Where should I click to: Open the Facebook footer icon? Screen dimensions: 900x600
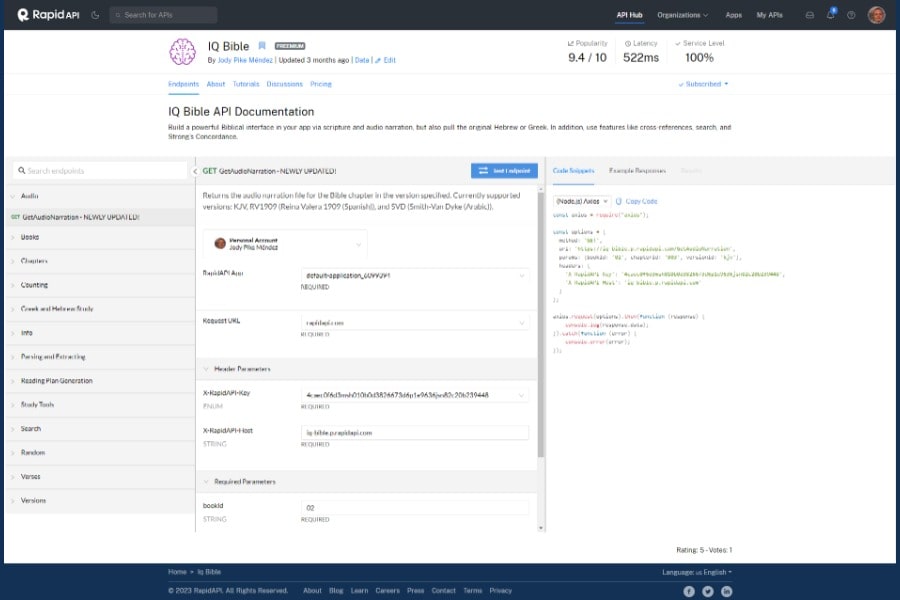pos(689,591)
